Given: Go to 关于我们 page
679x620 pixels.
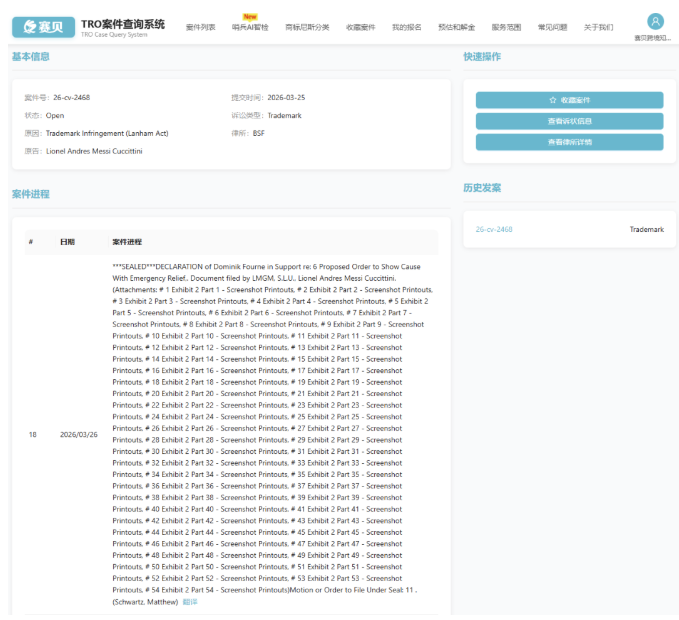Looking at the screenshot, I should 598,27.
